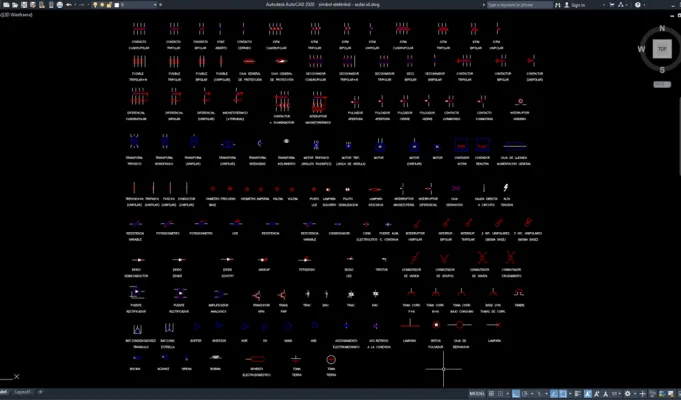Click the Help question mark icon

pos(638,5)
